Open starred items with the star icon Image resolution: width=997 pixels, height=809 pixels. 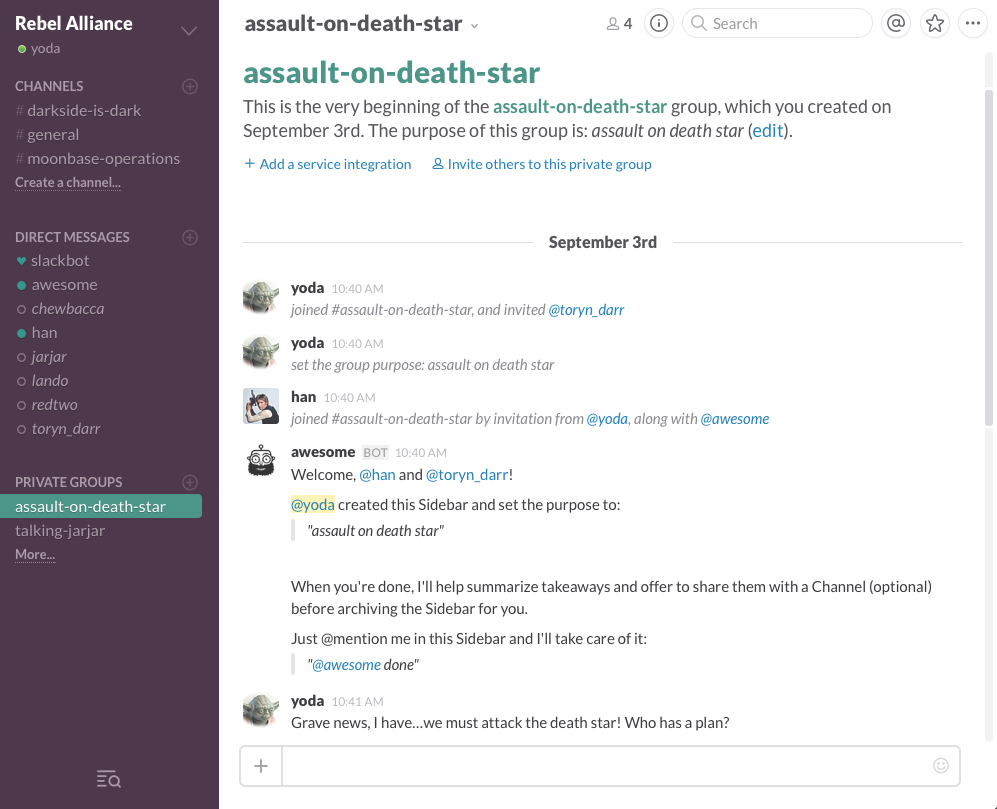[935, 24]
